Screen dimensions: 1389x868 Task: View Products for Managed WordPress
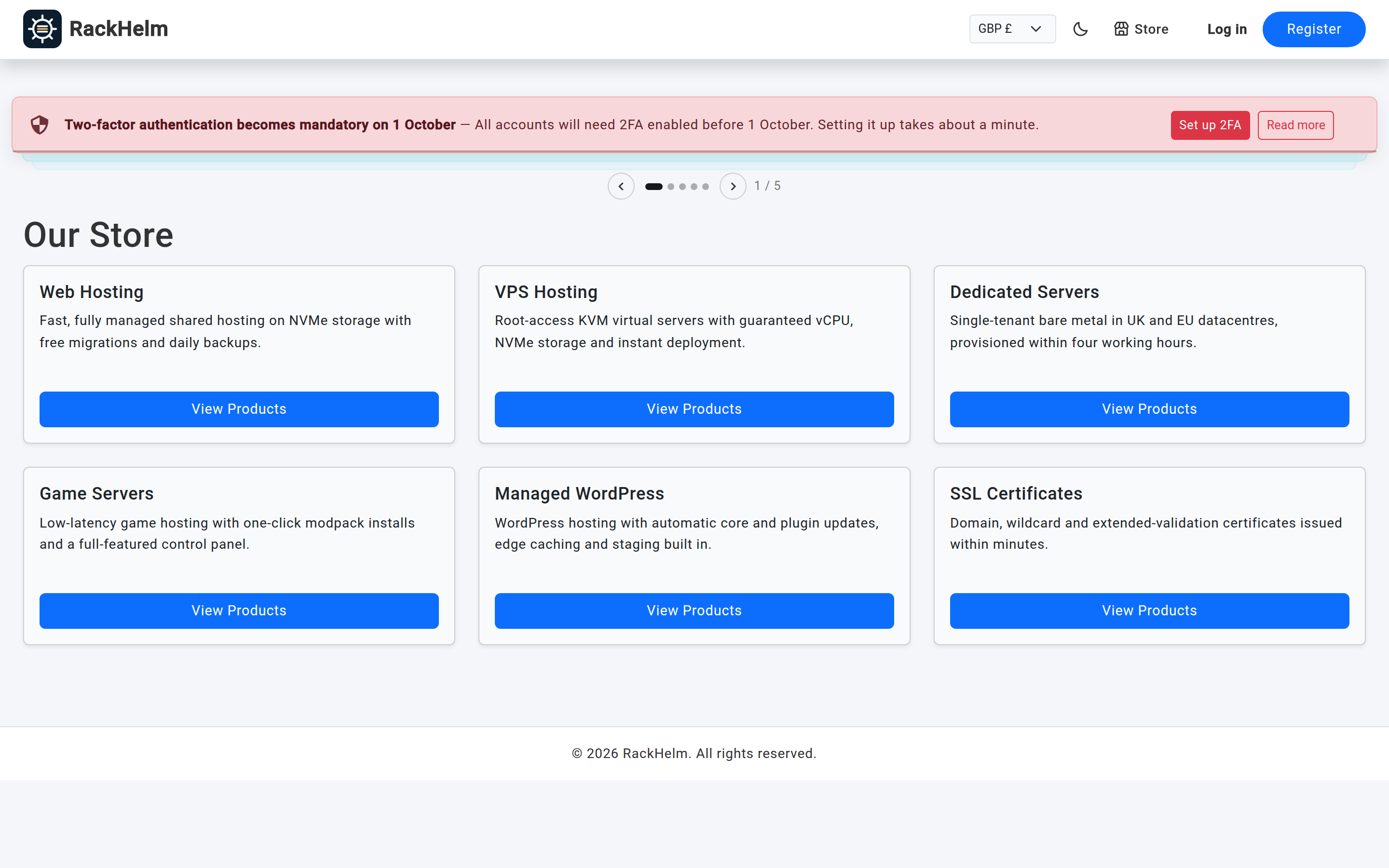694,611
